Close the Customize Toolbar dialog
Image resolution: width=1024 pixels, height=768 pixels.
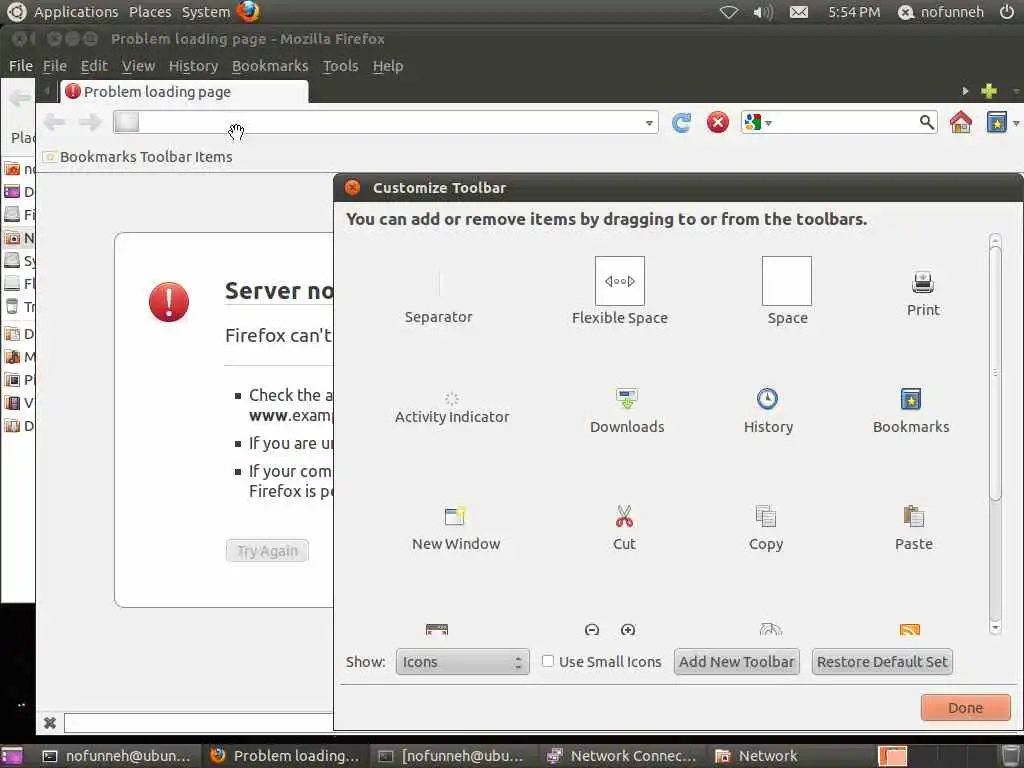(353, 187)
